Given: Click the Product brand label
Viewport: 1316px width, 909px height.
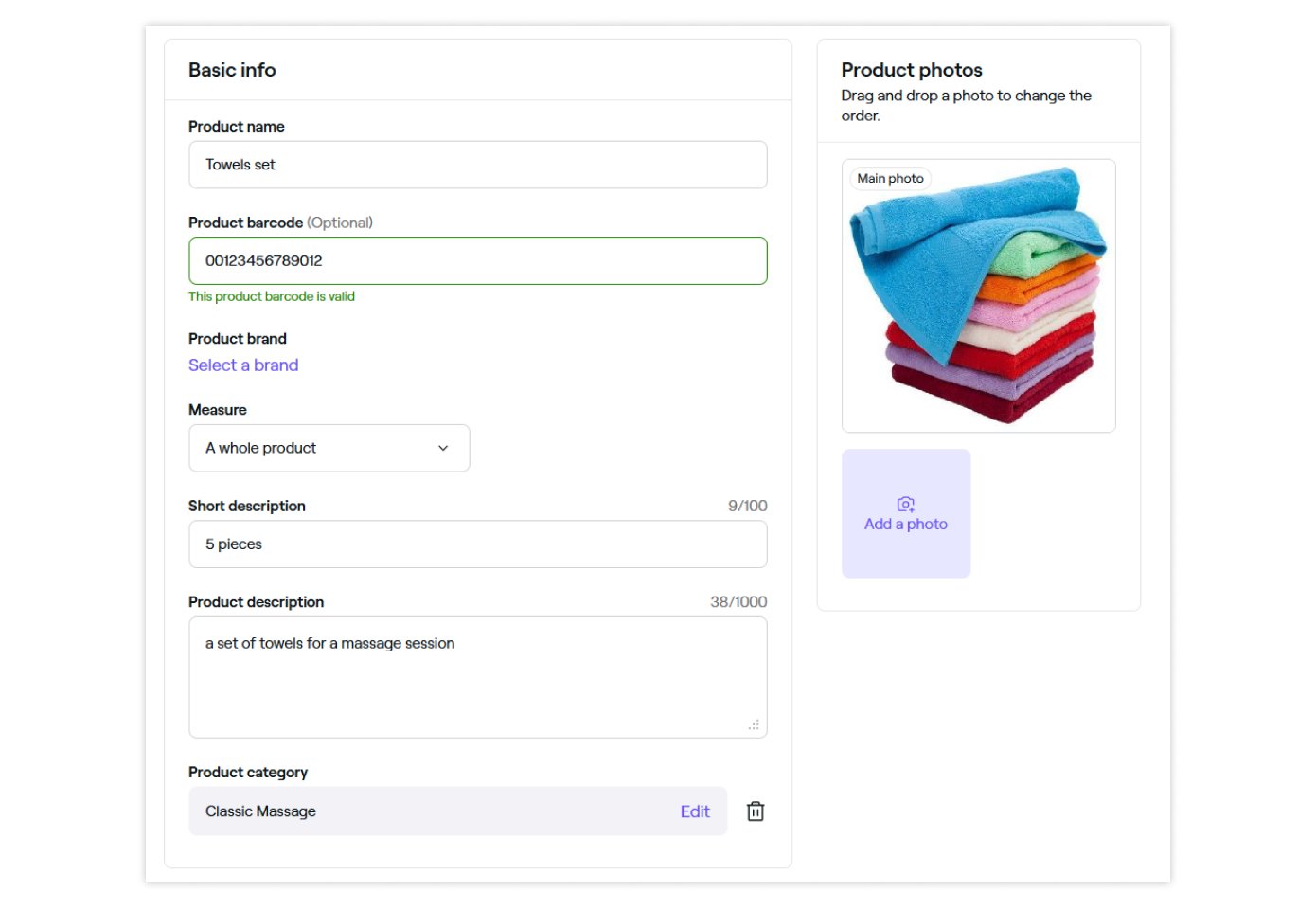Looking at the screenshot, I should (x=238, y=339).
